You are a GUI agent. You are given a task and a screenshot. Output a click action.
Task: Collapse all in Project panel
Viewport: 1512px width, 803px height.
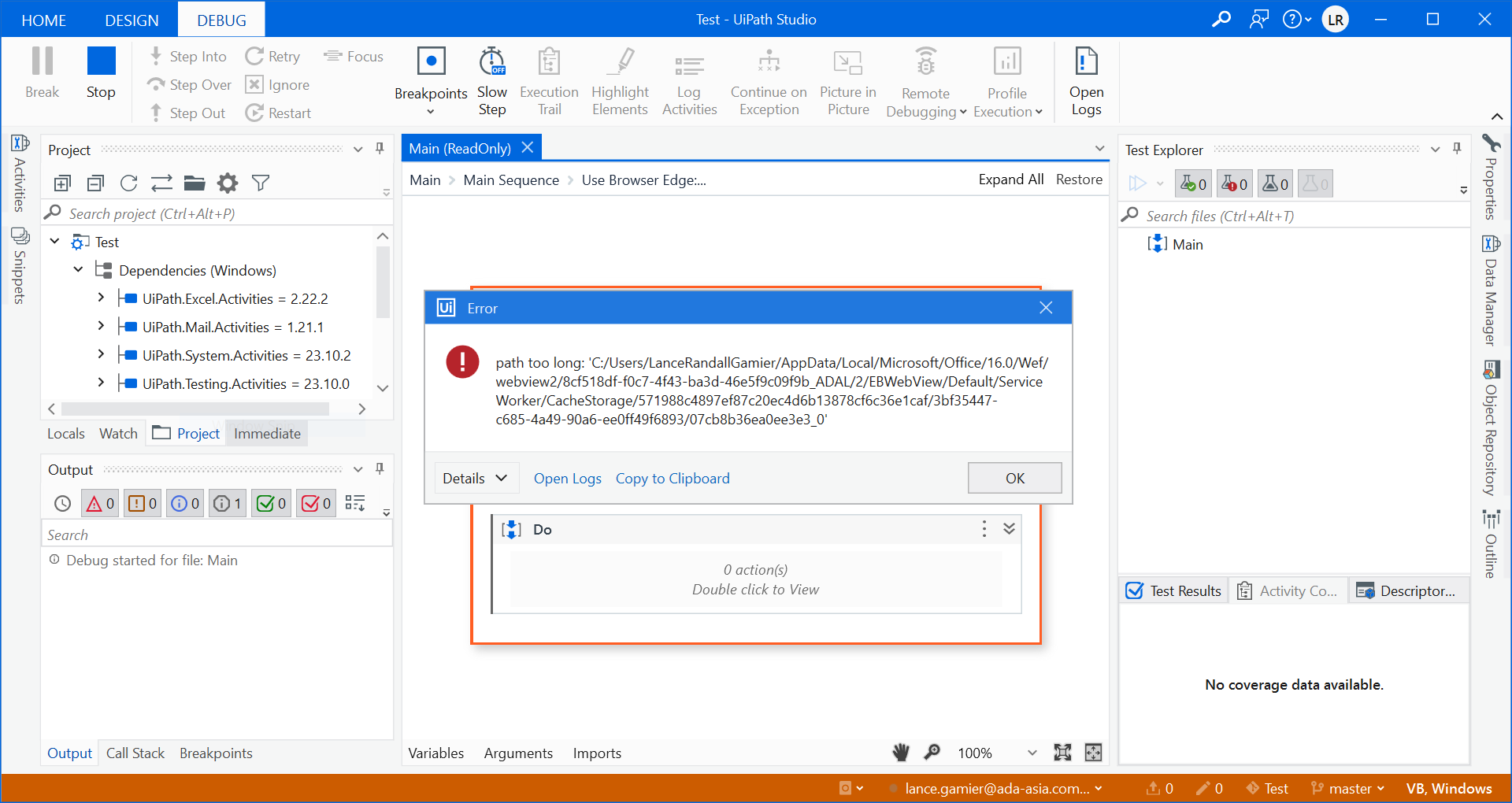(95, 183)
